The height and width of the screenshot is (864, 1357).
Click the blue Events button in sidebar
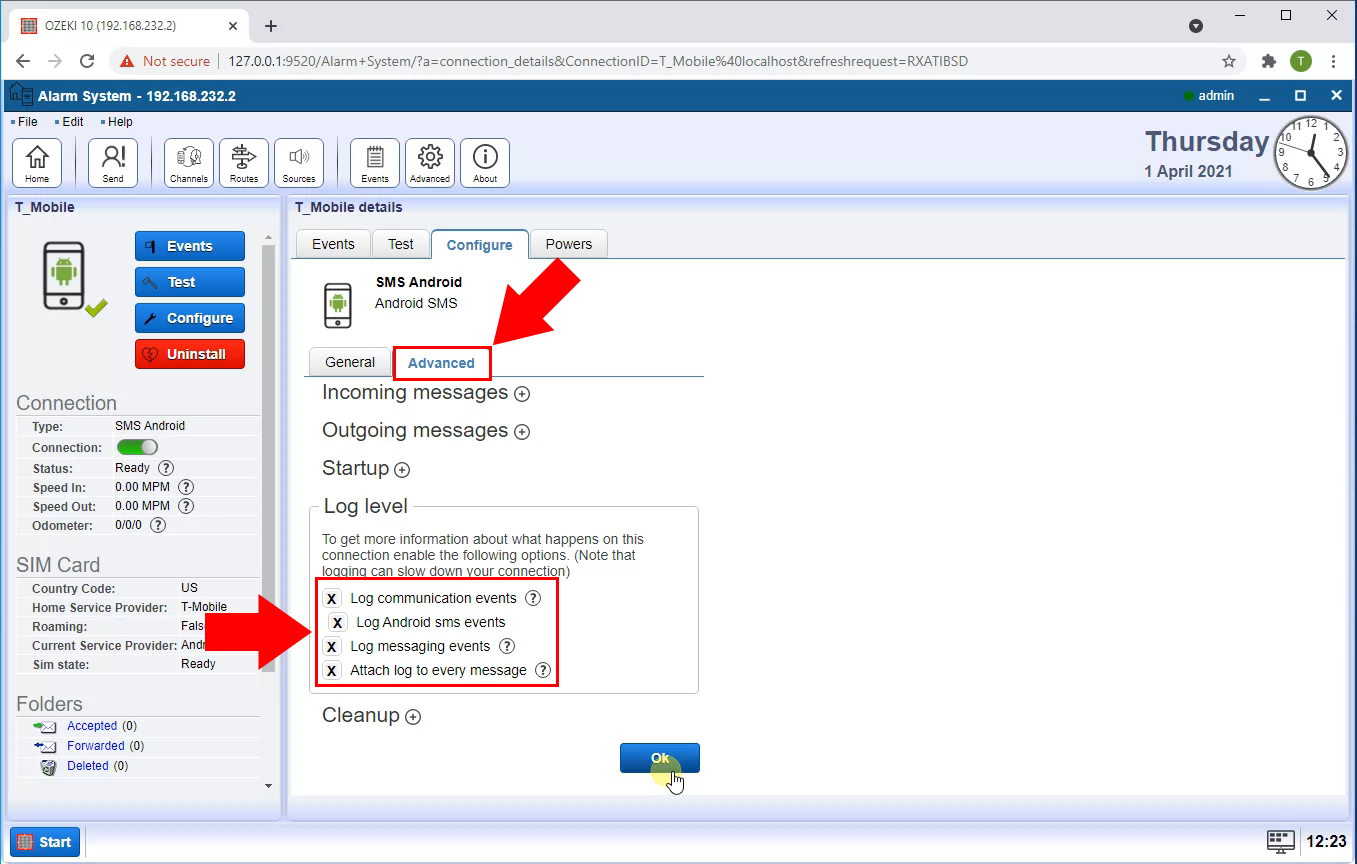pos(190,246)
